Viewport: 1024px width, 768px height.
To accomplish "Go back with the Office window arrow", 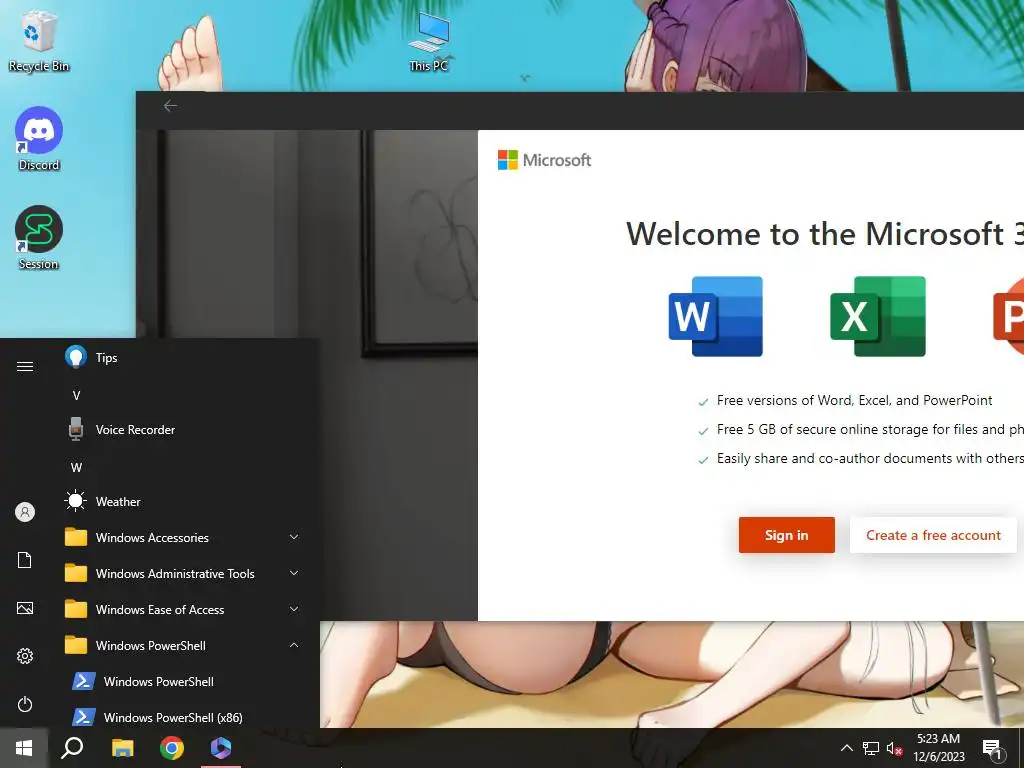I will tap(170, 106).
